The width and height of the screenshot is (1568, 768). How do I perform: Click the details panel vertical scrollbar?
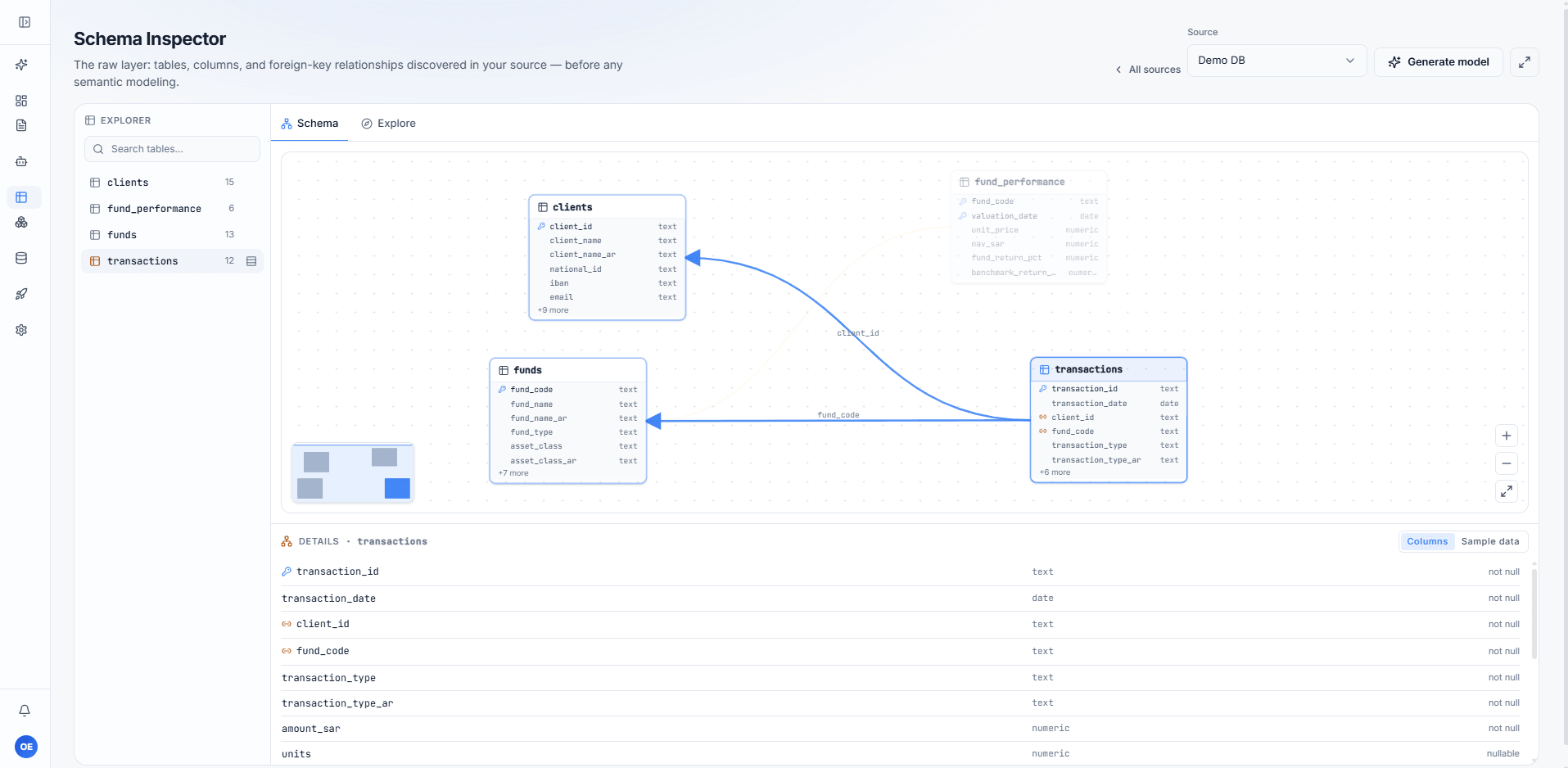1534,614
